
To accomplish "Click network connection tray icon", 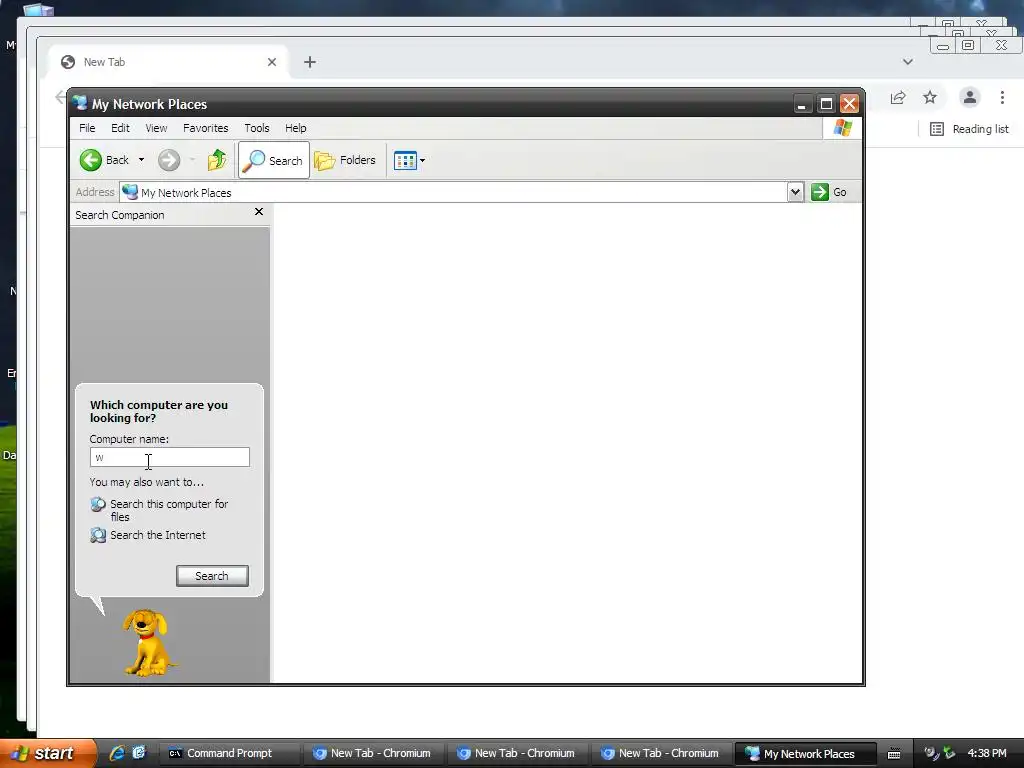I will pos(949,754).
